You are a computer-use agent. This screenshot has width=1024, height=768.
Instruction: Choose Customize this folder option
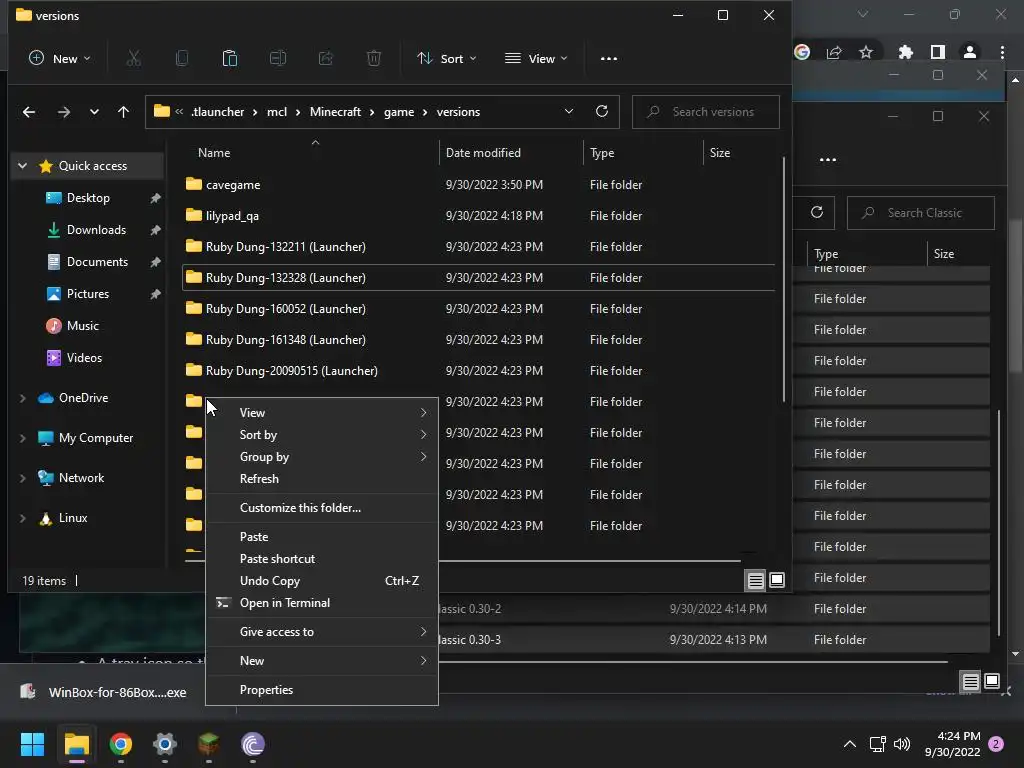[322, 507]
